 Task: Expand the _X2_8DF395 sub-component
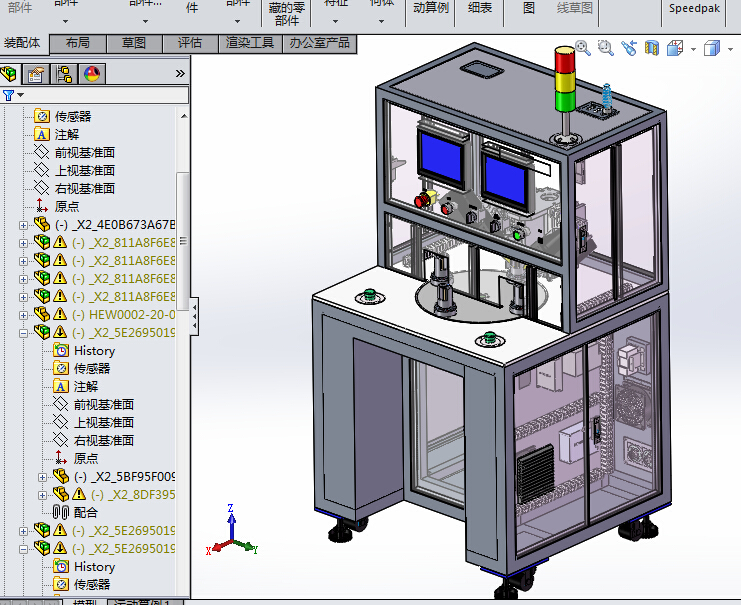[x=42, y=495]
